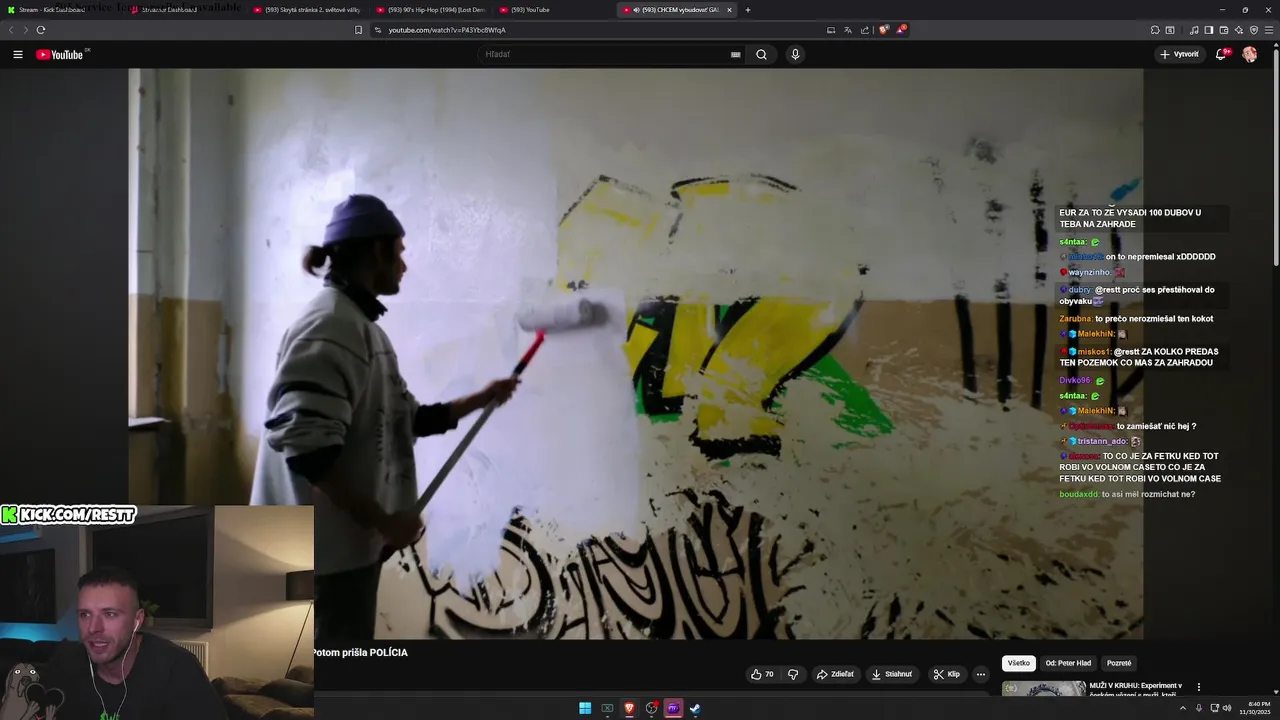This screenshot has height=720, width=1280.
Task: Open the translate page icon
Action: point(848,30)
